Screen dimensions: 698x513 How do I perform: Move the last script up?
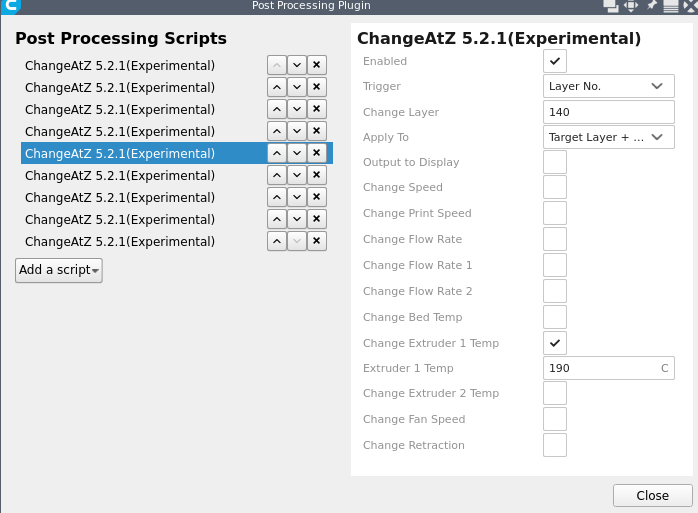tap(277, 241)
